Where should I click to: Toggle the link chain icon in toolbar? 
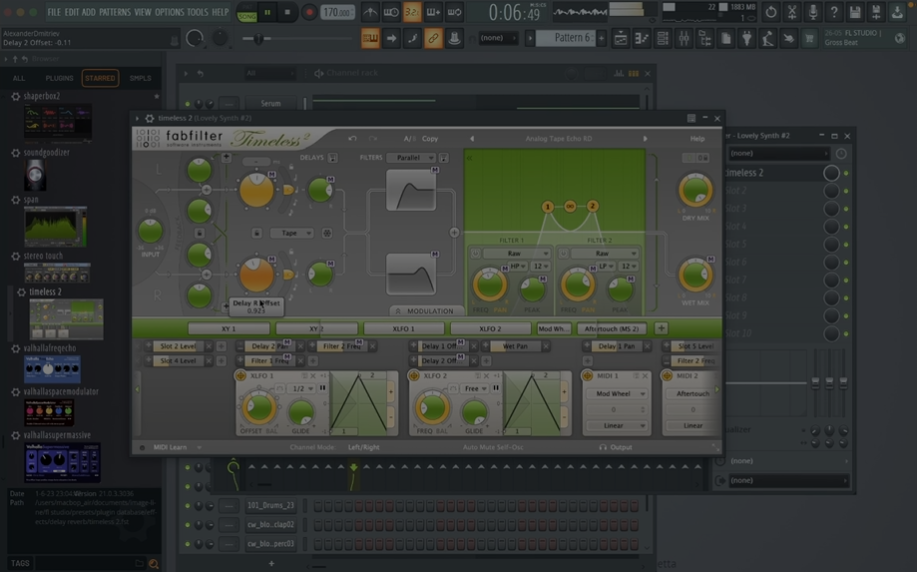[x=433, y=39]
